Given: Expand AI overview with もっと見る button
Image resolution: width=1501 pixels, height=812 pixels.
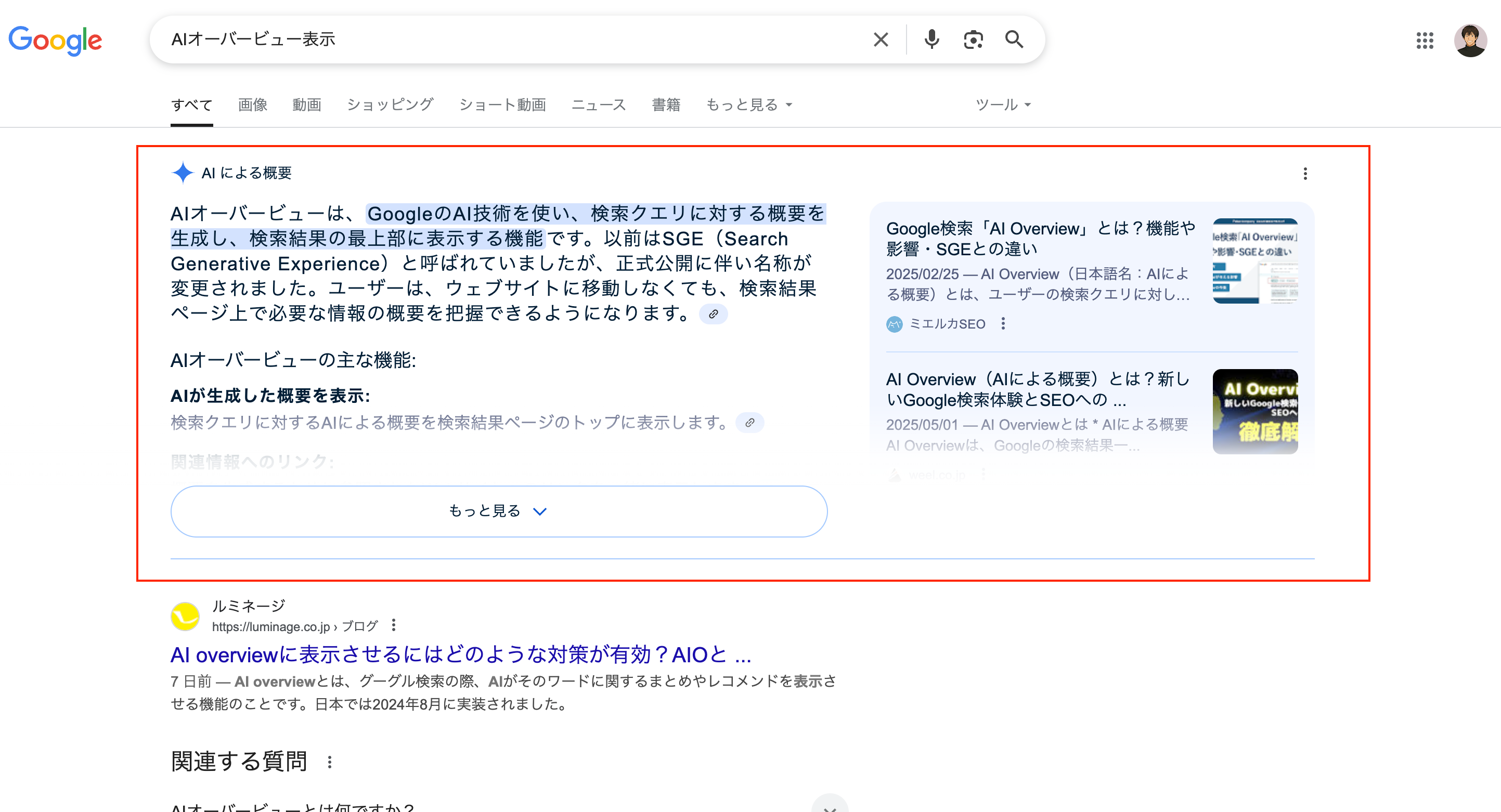Looking at the screenshot, I should click(x=499, y=512).
